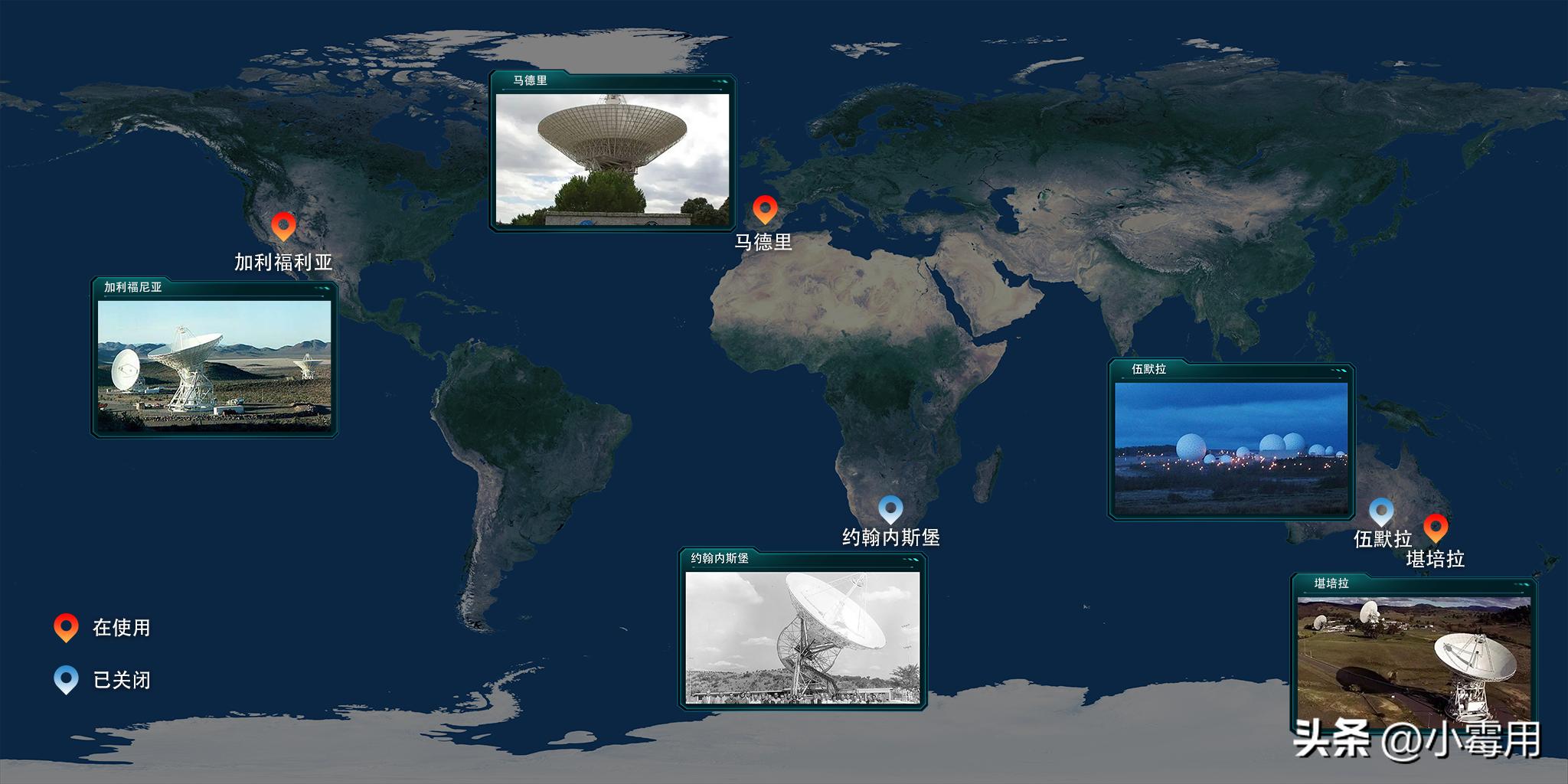Click the orange map pin above 加利福利亚

pos(283,227)
